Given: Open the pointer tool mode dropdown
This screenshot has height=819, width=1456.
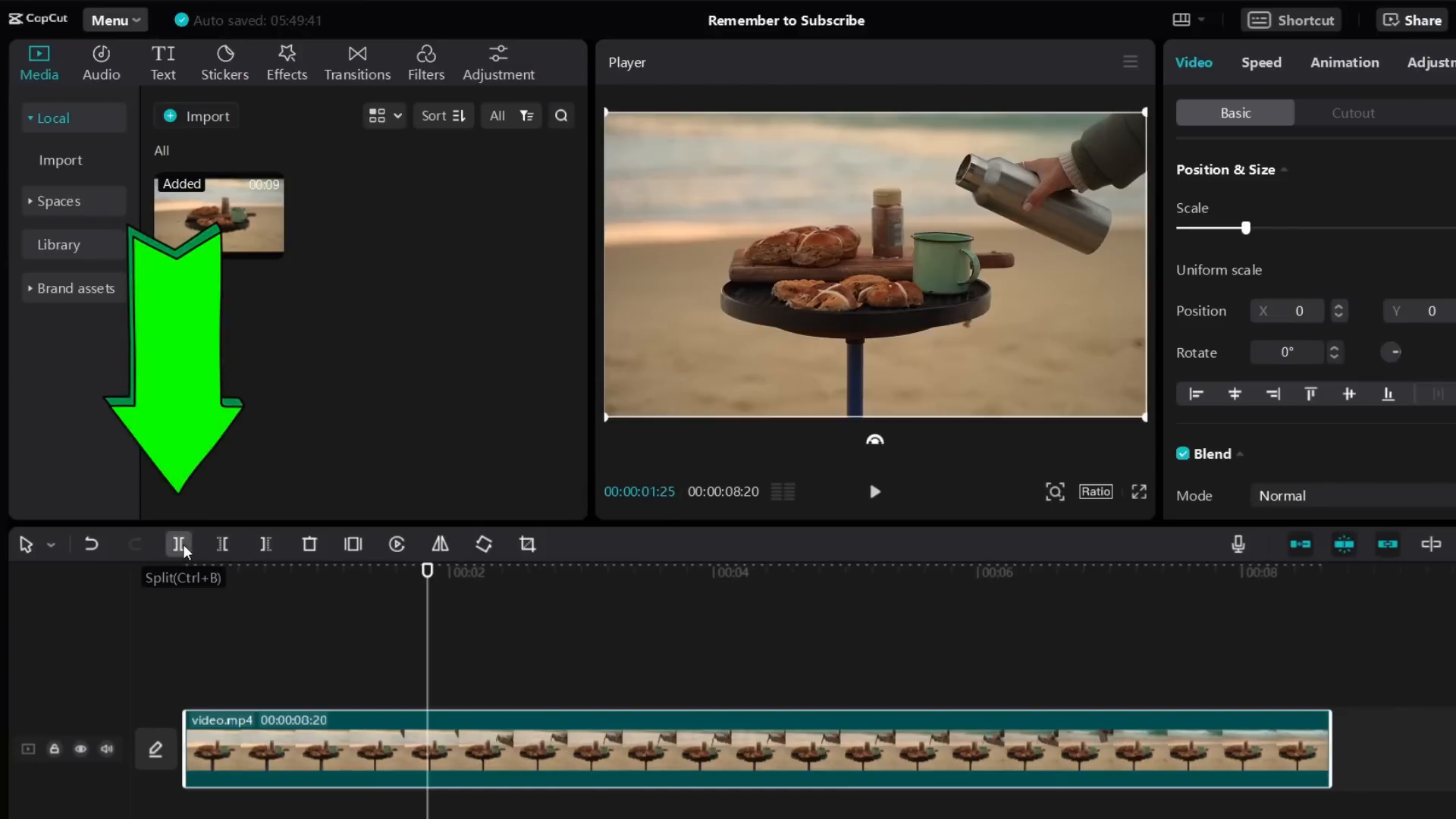Looking at the screenshot, I should tap(51, 544).
